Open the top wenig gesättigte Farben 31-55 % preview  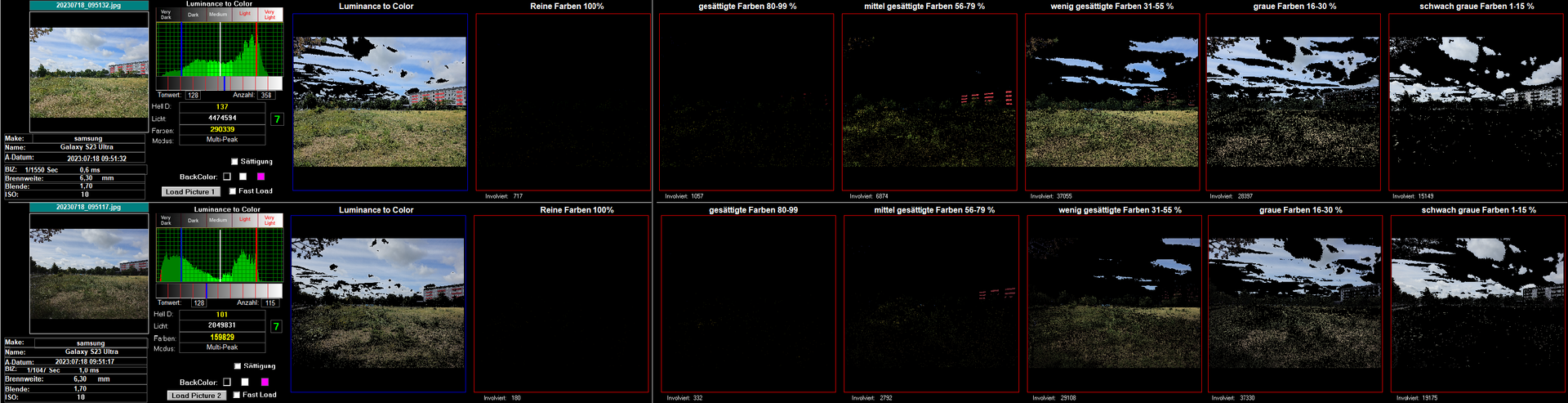coord(1111,102)
